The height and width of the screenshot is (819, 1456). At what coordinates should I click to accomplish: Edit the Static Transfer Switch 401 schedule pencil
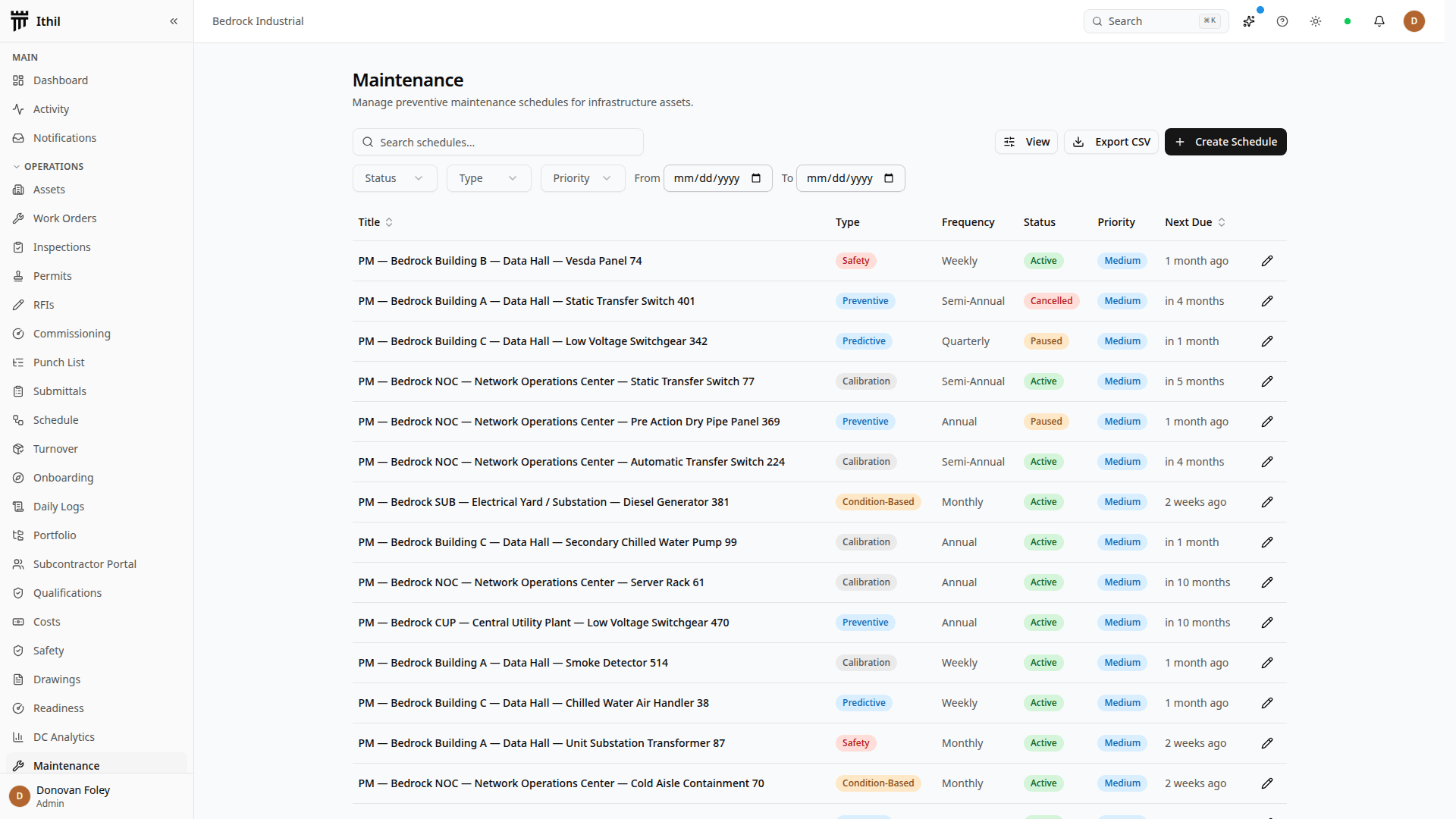click(x=1267, y=301)
